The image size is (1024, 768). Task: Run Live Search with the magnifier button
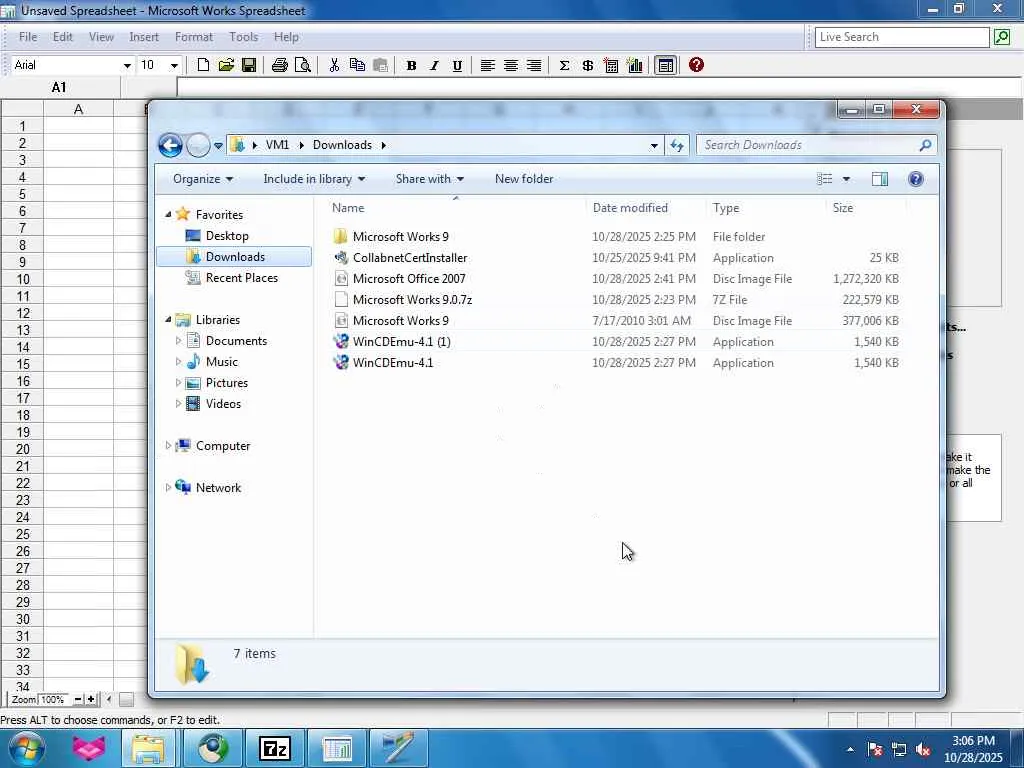click(1002, 37)
